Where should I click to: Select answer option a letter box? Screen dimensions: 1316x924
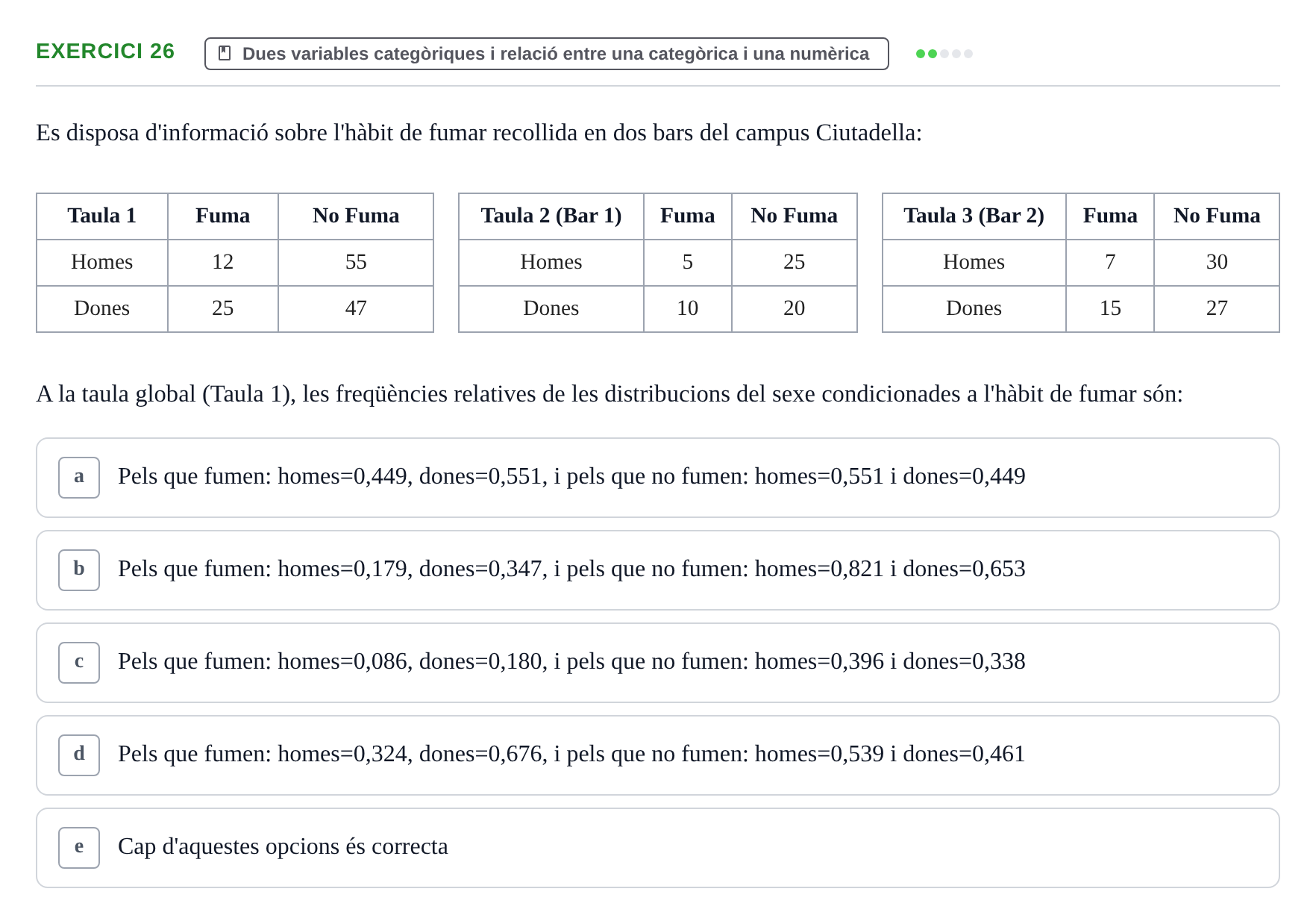(79, 478)
